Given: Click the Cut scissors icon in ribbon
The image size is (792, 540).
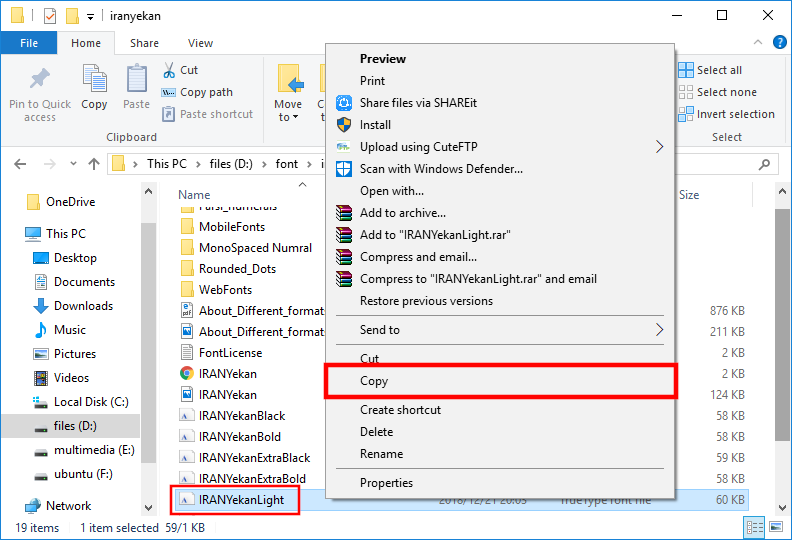Looking at the screenshot, I should point(170,70).
